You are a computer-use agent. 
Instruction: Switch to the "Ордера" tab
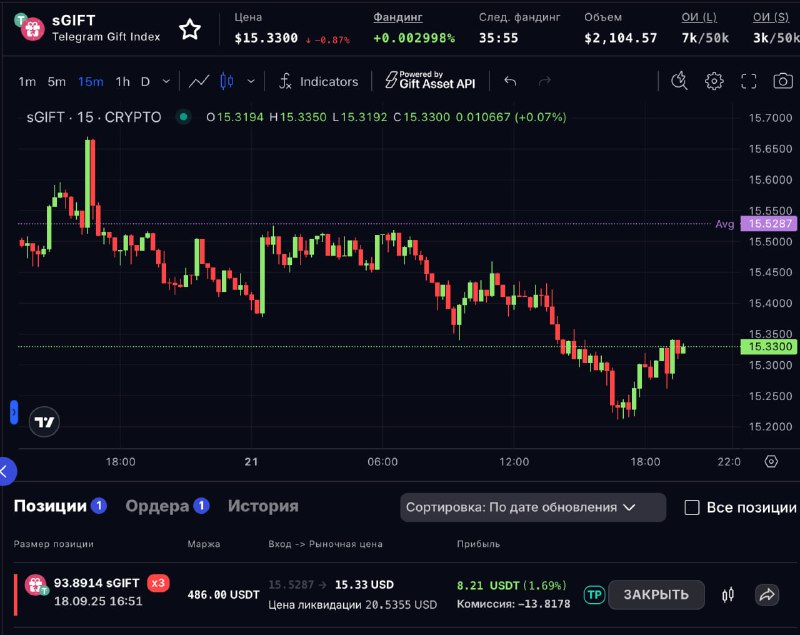point(157,506)
